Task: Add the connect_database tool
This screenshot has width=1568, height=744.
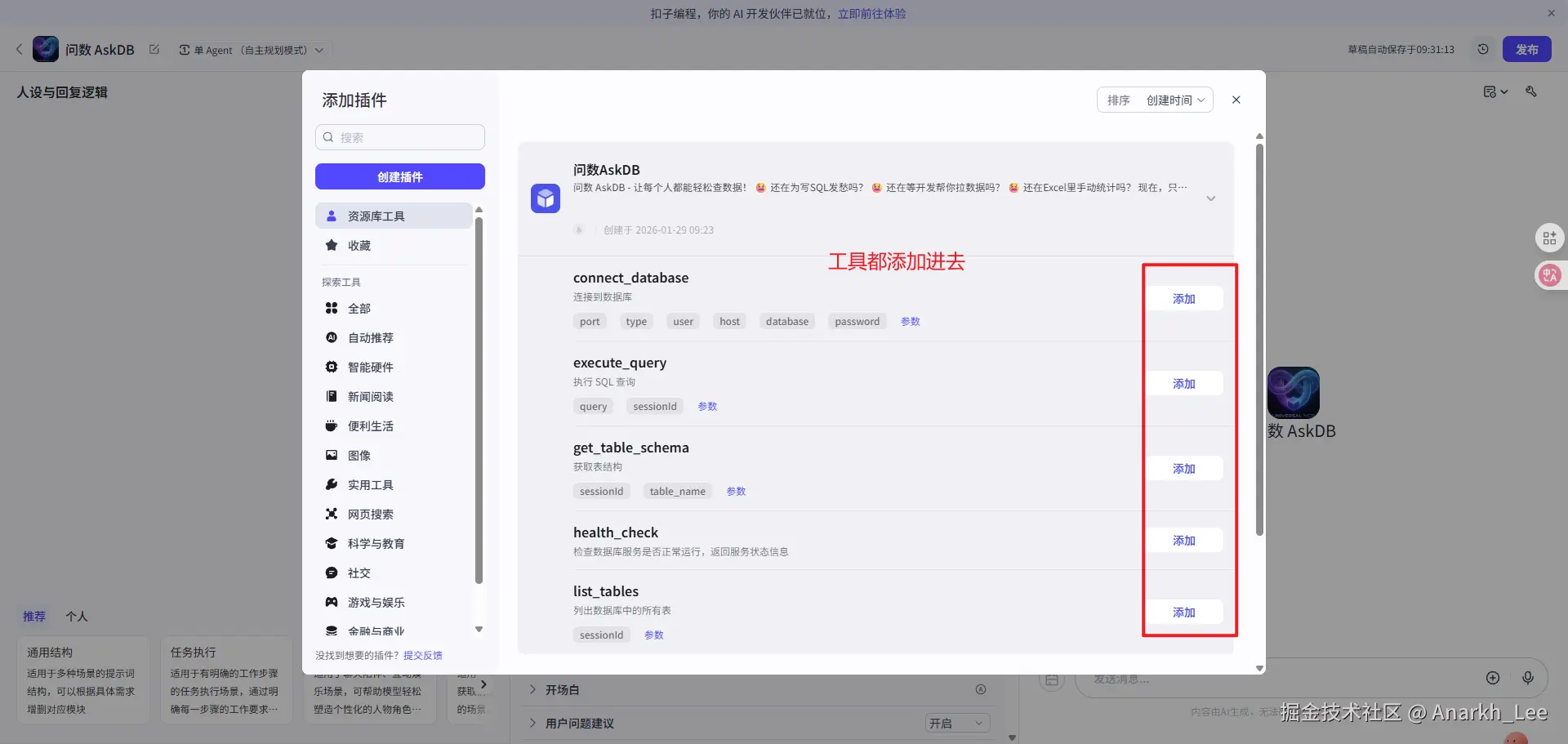Action: (x=1183, y=299)
